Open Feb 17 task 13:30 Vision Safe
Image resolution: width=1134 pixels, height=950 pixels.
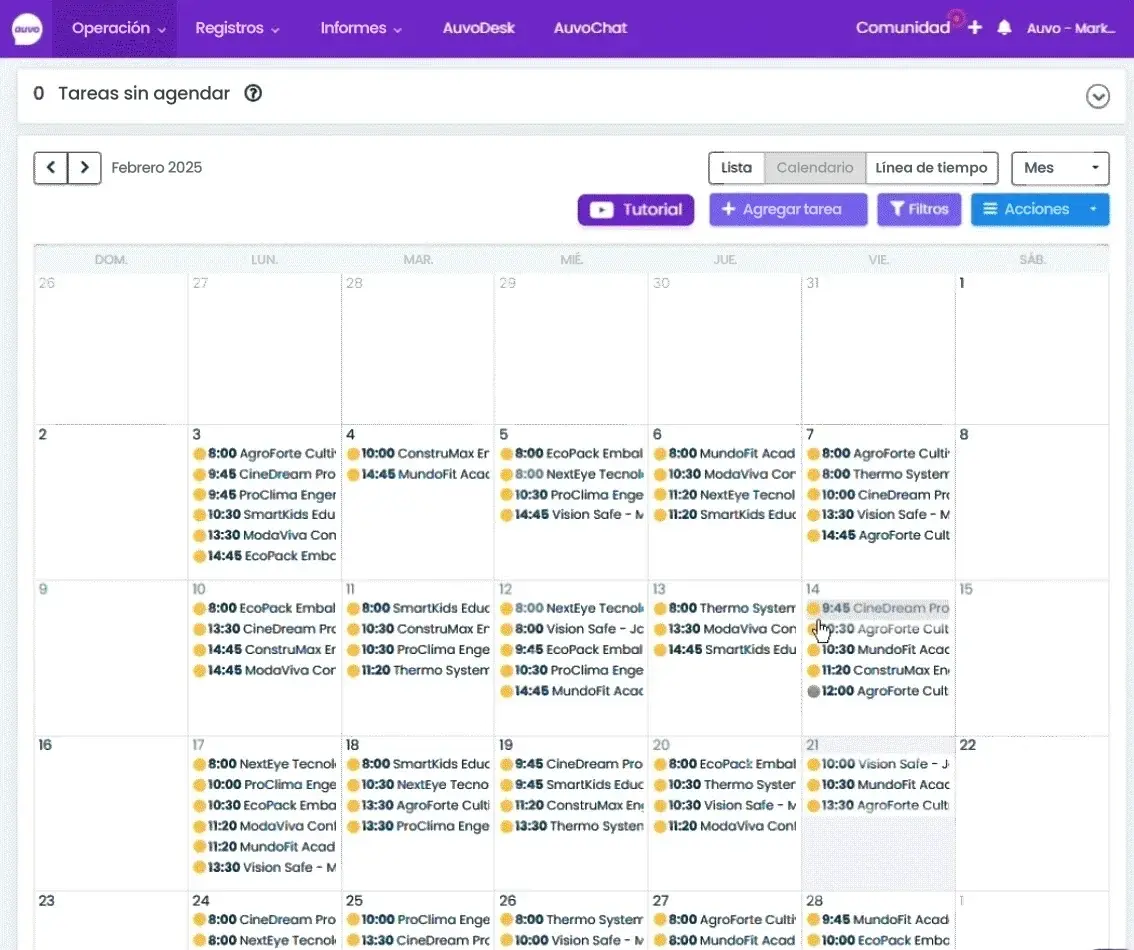click(x=265, y=868)
